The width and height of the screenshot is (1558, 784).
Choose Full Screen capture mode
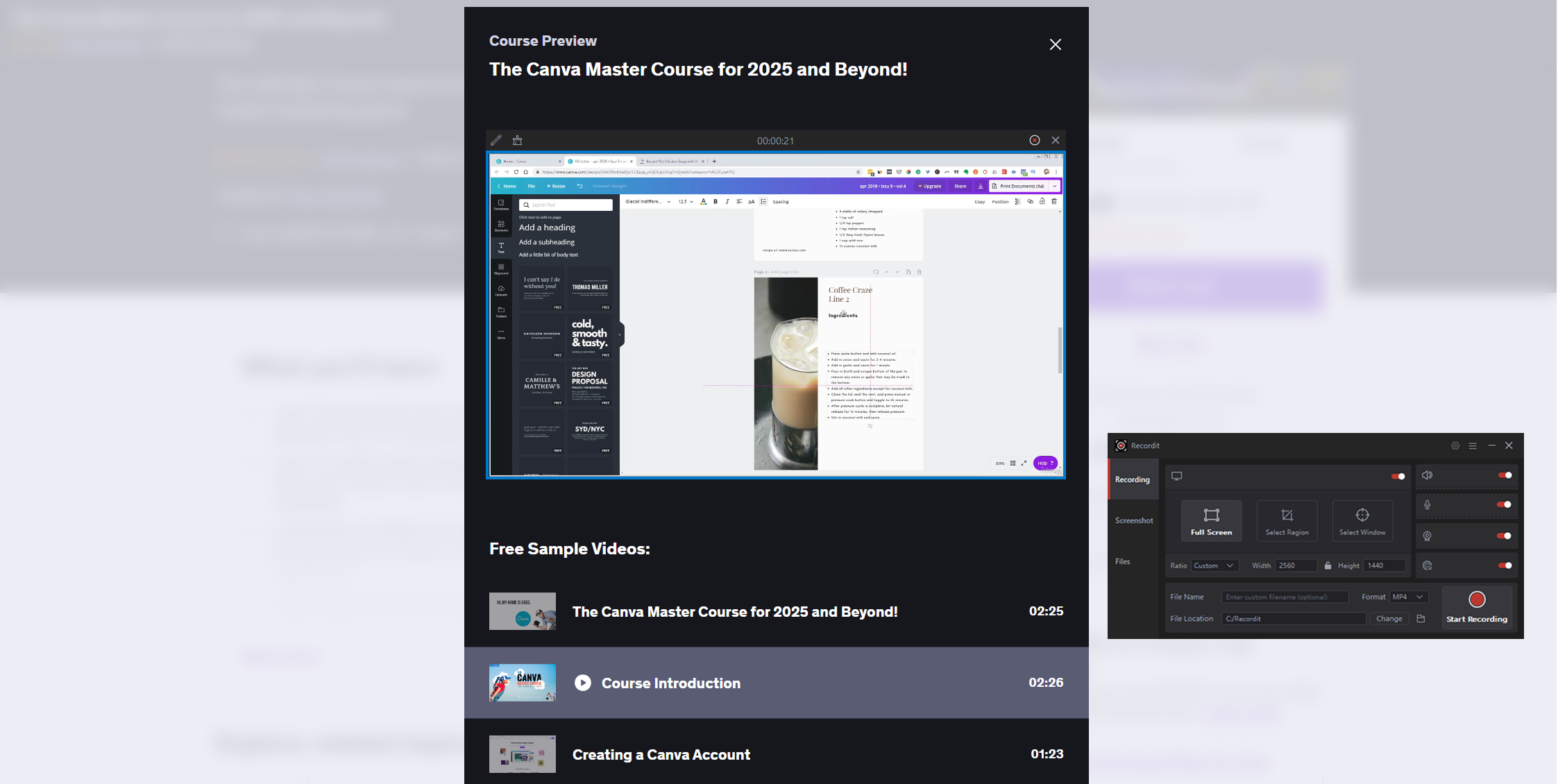1212,521
